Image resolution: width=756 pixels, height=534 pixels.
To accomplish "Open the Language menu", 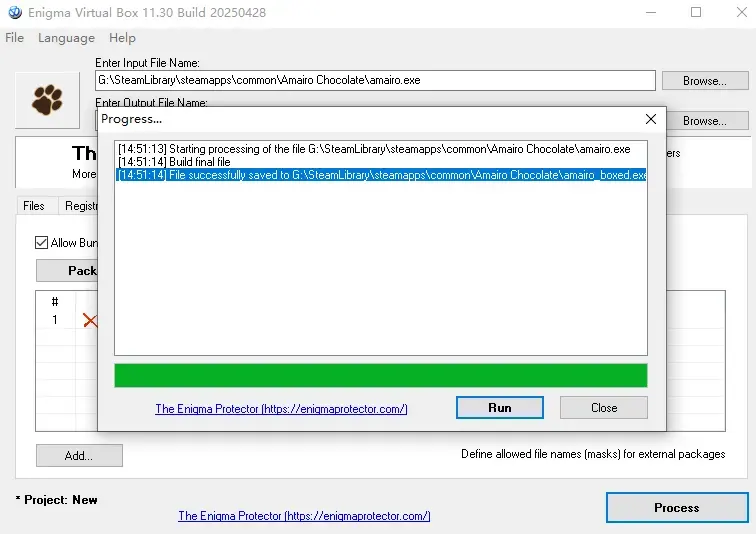I will (67, 38).
